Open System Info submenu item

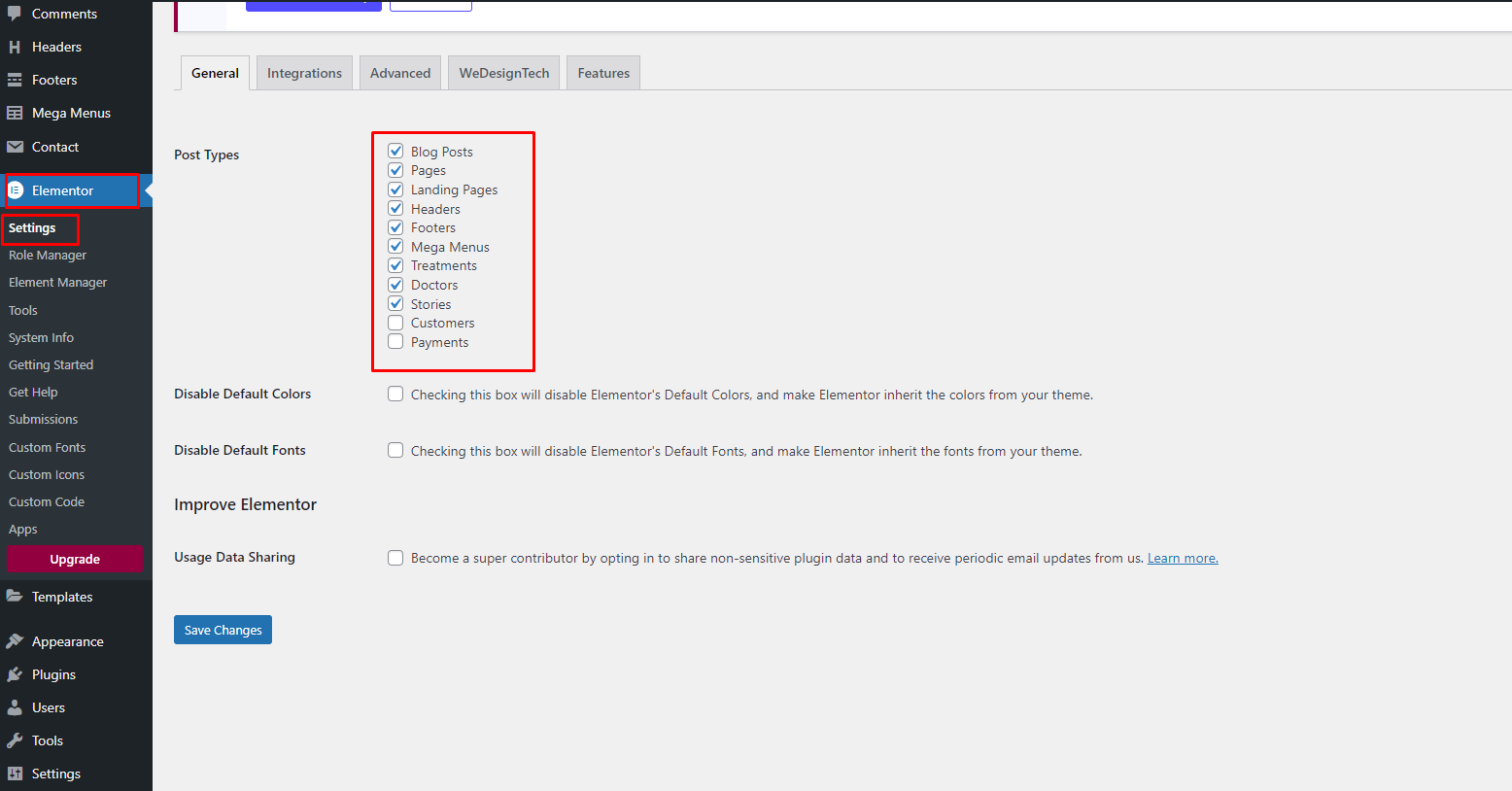(x=41, y=337)
